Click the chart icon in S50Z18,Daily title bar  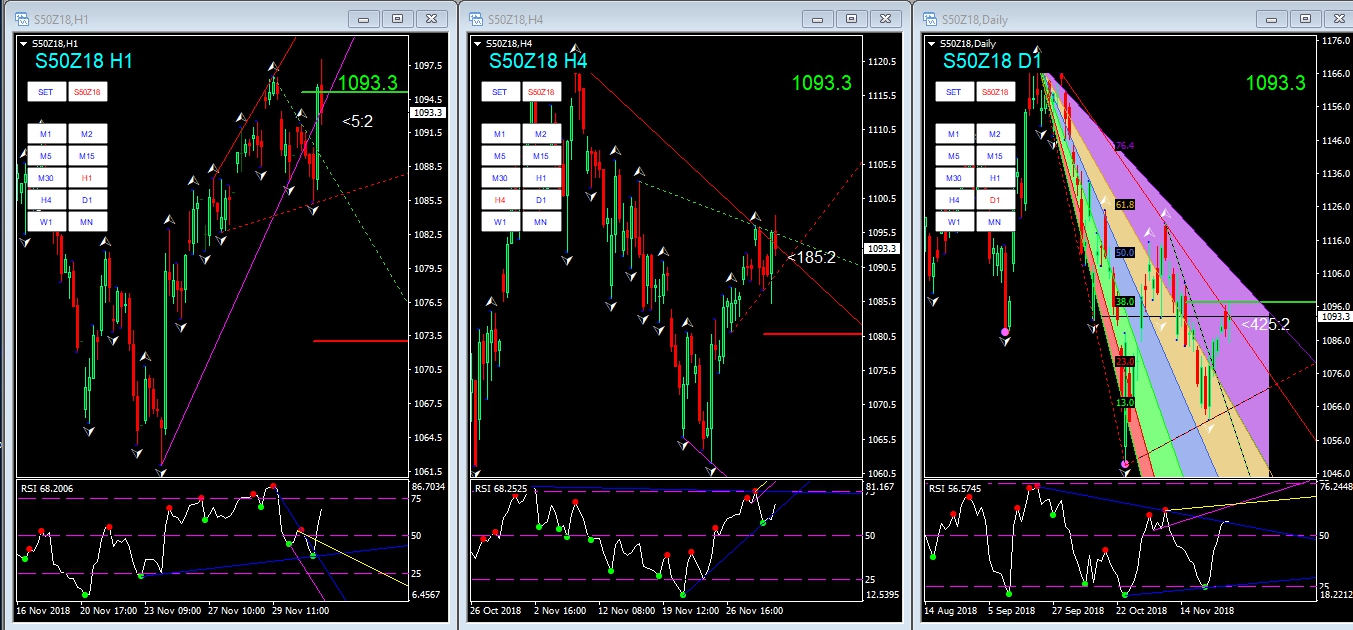[x=929, y=18]
